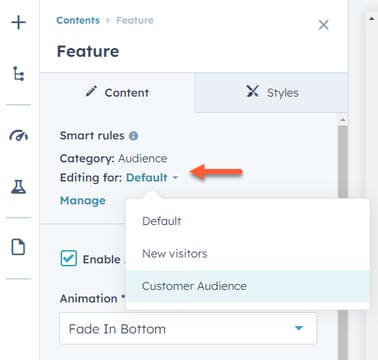Open the page document icon in sidebar

point(18,247)
